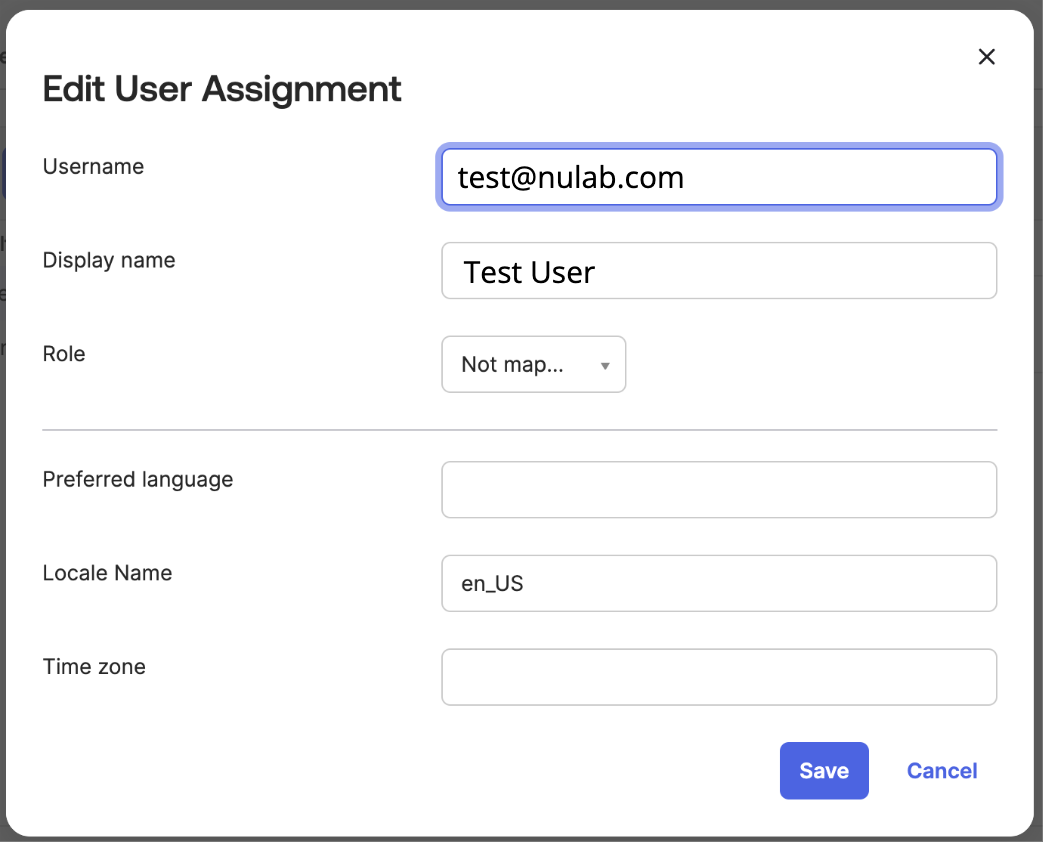Click the Display name label

[x=109, y=261]
